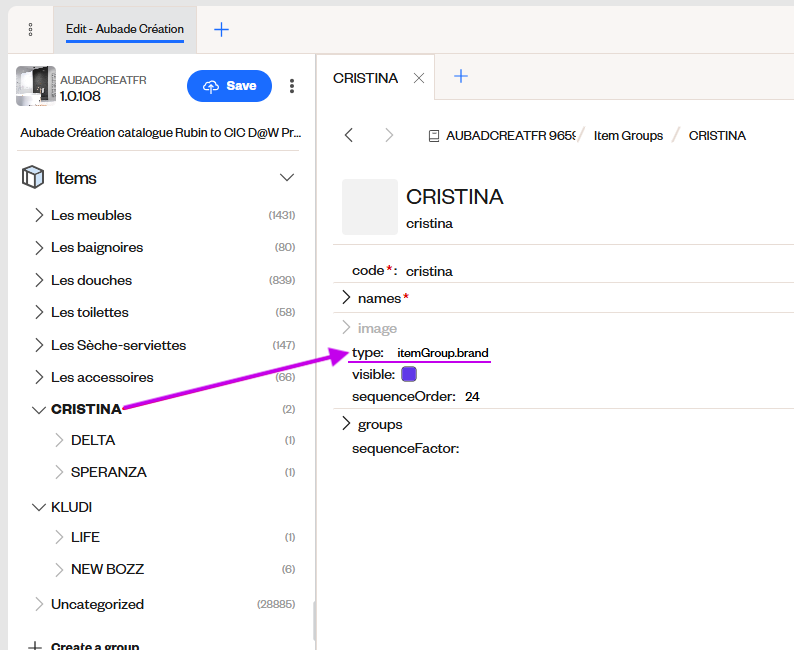The width and height of the screenshot is (794, 650).
Task: Click the Items cube icon
Action: pyautogui.click(x=33, y=178)
